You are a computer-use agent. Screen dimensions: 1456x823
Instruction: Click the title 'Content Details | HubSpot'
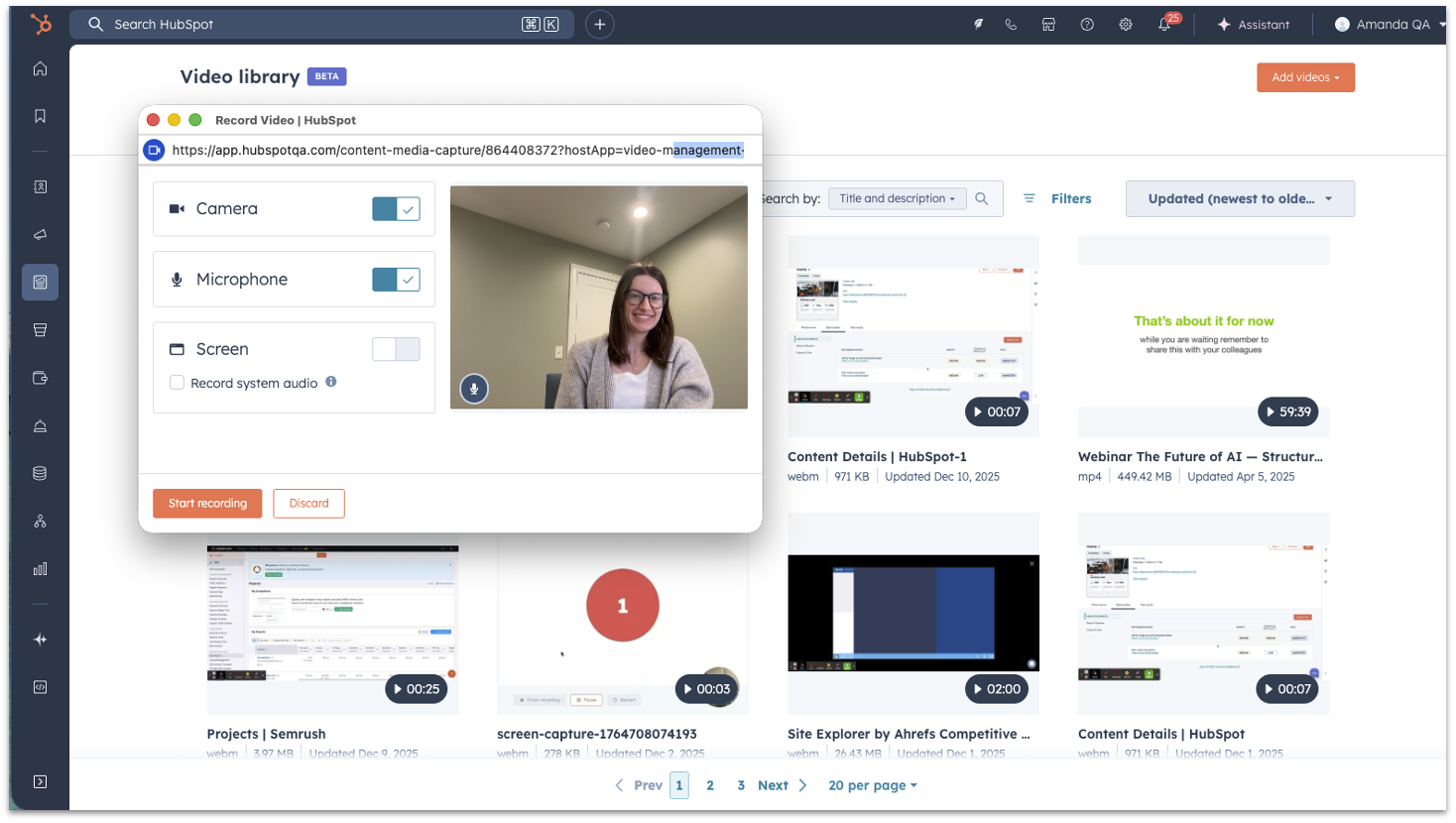pos(1161,735)
